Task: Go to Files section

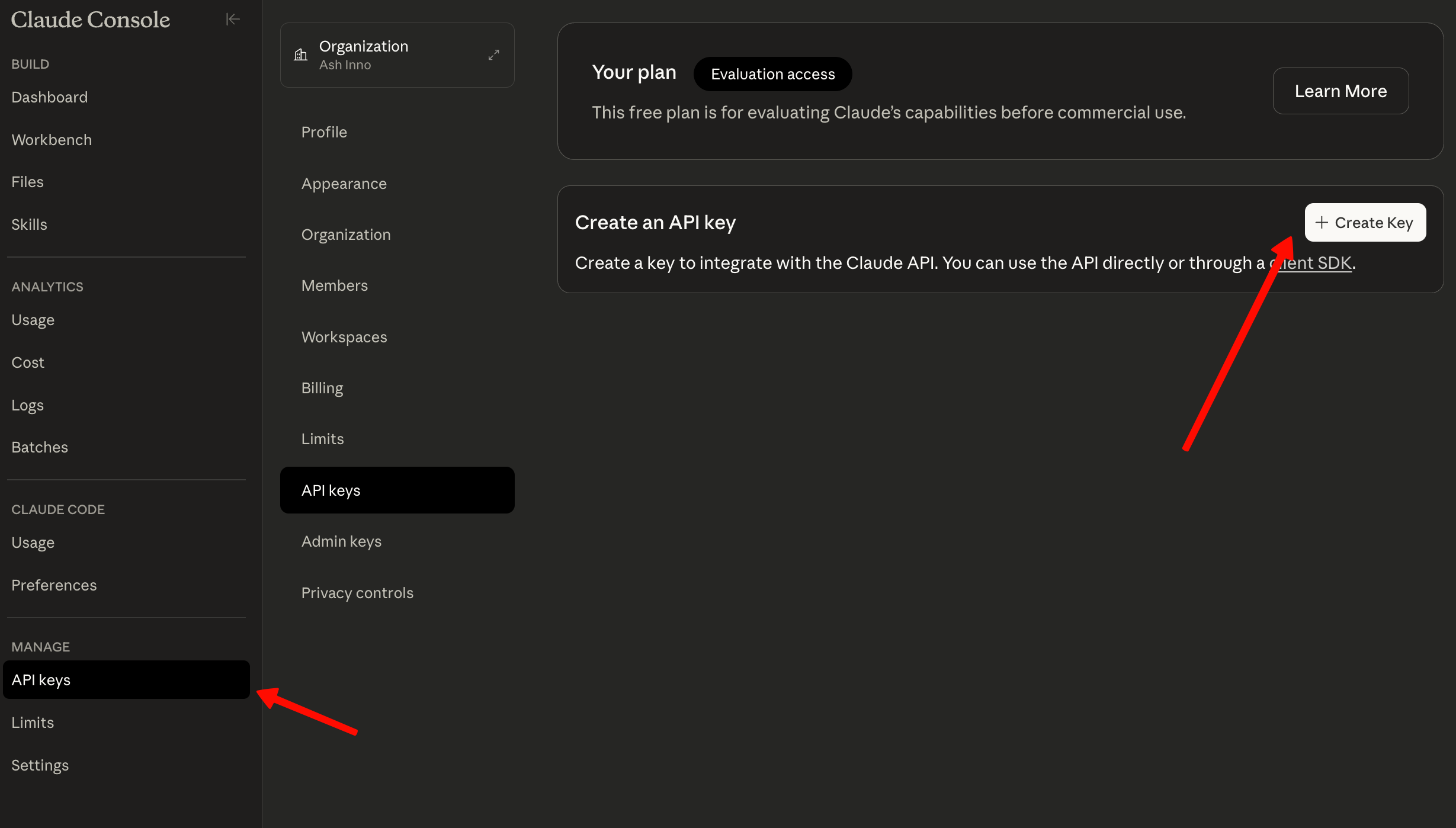Action: pos(27,182)
